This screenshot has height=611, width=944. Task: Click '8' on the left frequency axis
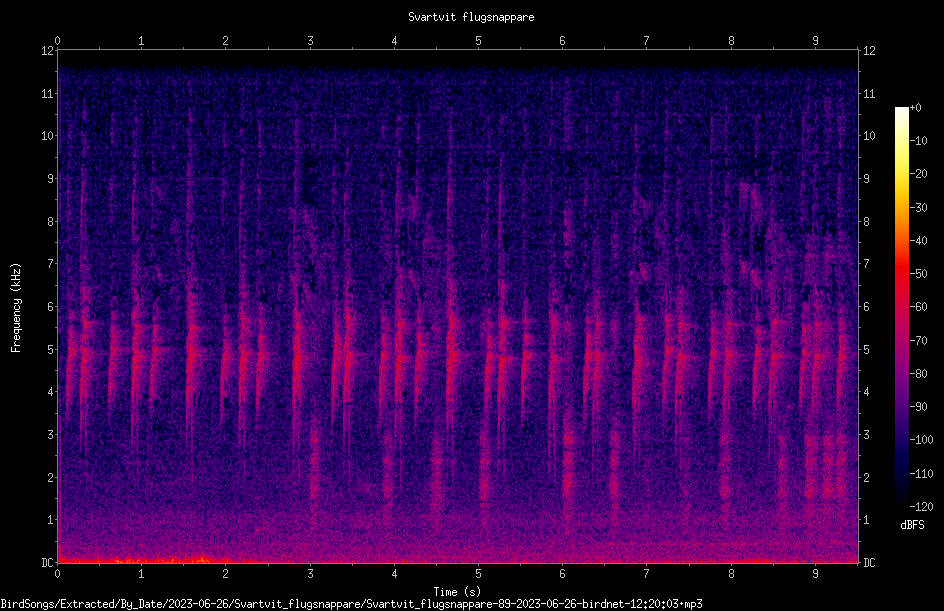(50, 222)
